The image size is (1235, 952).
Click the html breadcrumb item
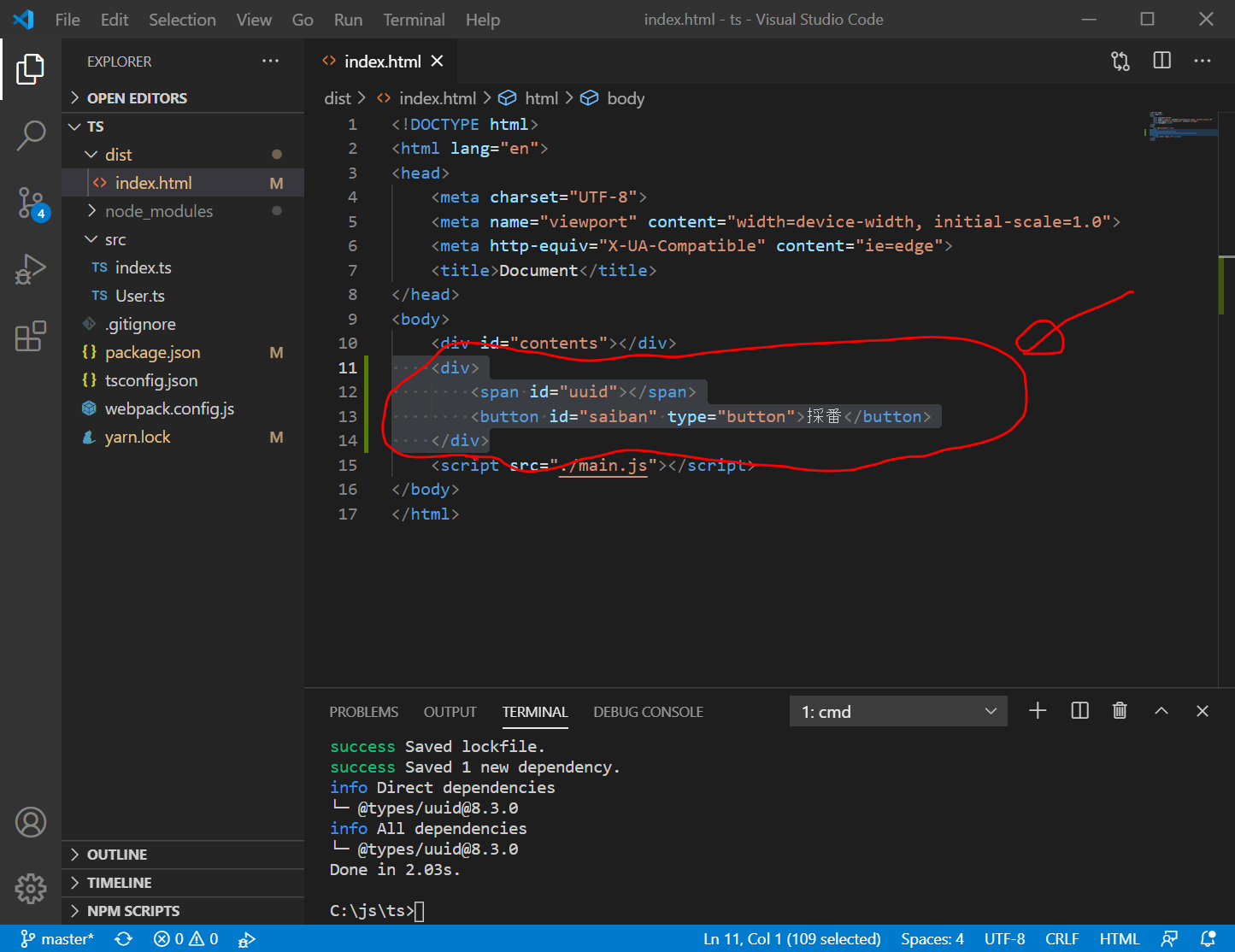pyautogui.click(x=529, y=98)
